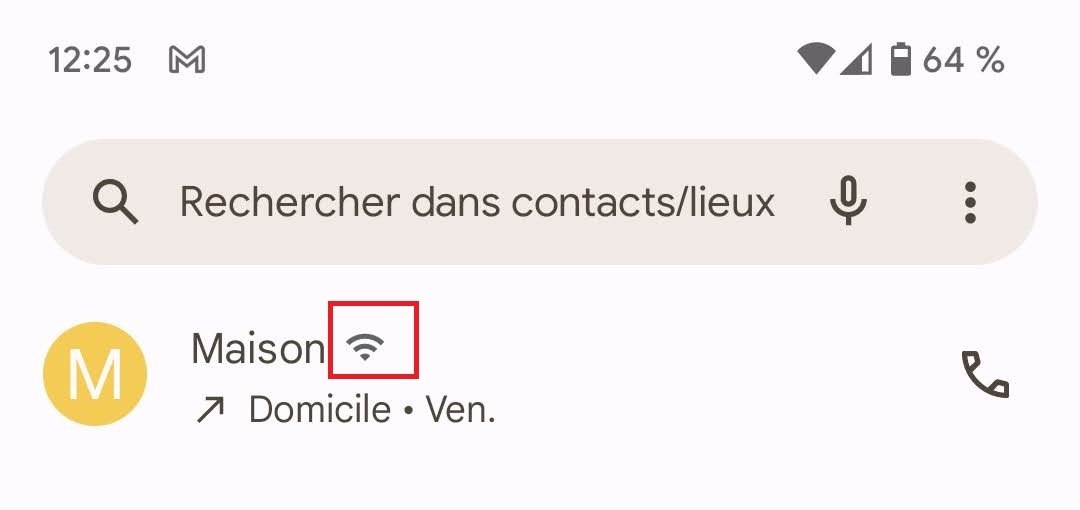Tap the Wi-Fi status icon in status bar
Viewport: 1080px width, 510px height.
point(816,59)
